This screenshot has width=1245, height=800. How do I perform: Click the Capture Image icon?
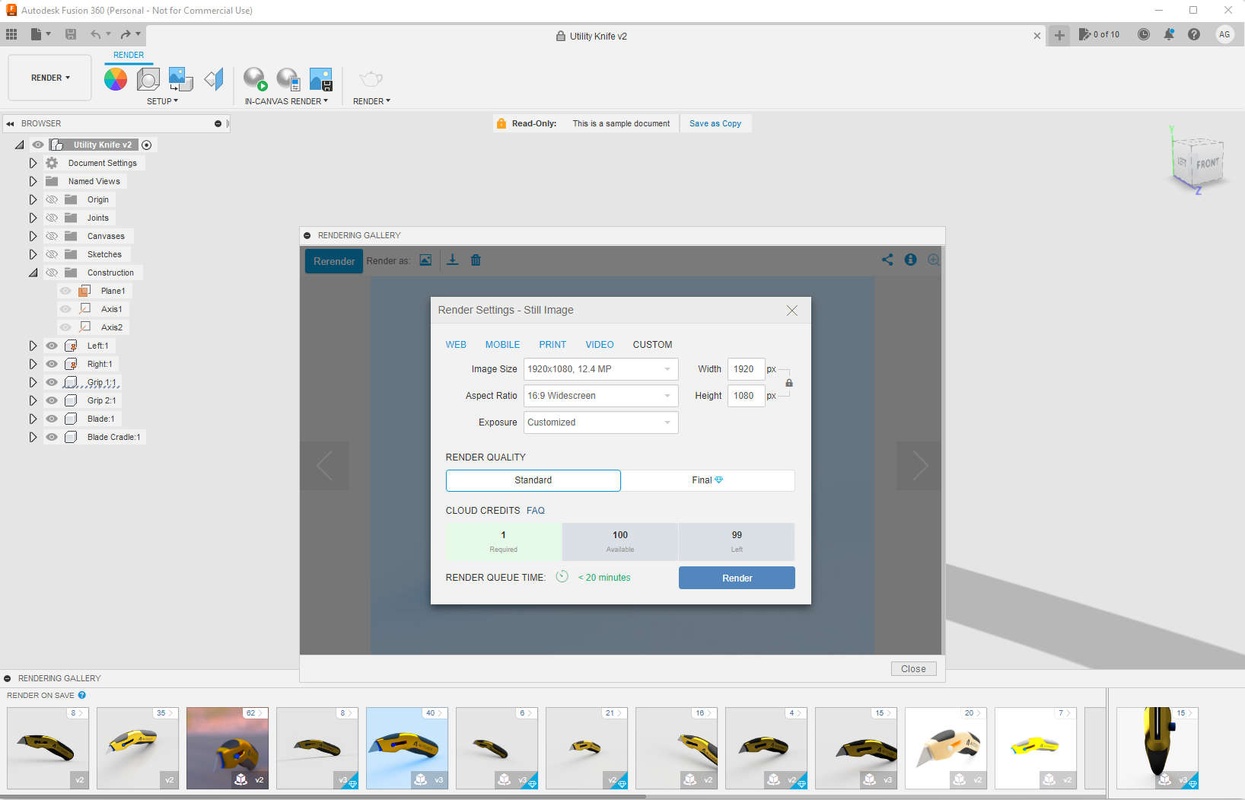click(321, 79)
